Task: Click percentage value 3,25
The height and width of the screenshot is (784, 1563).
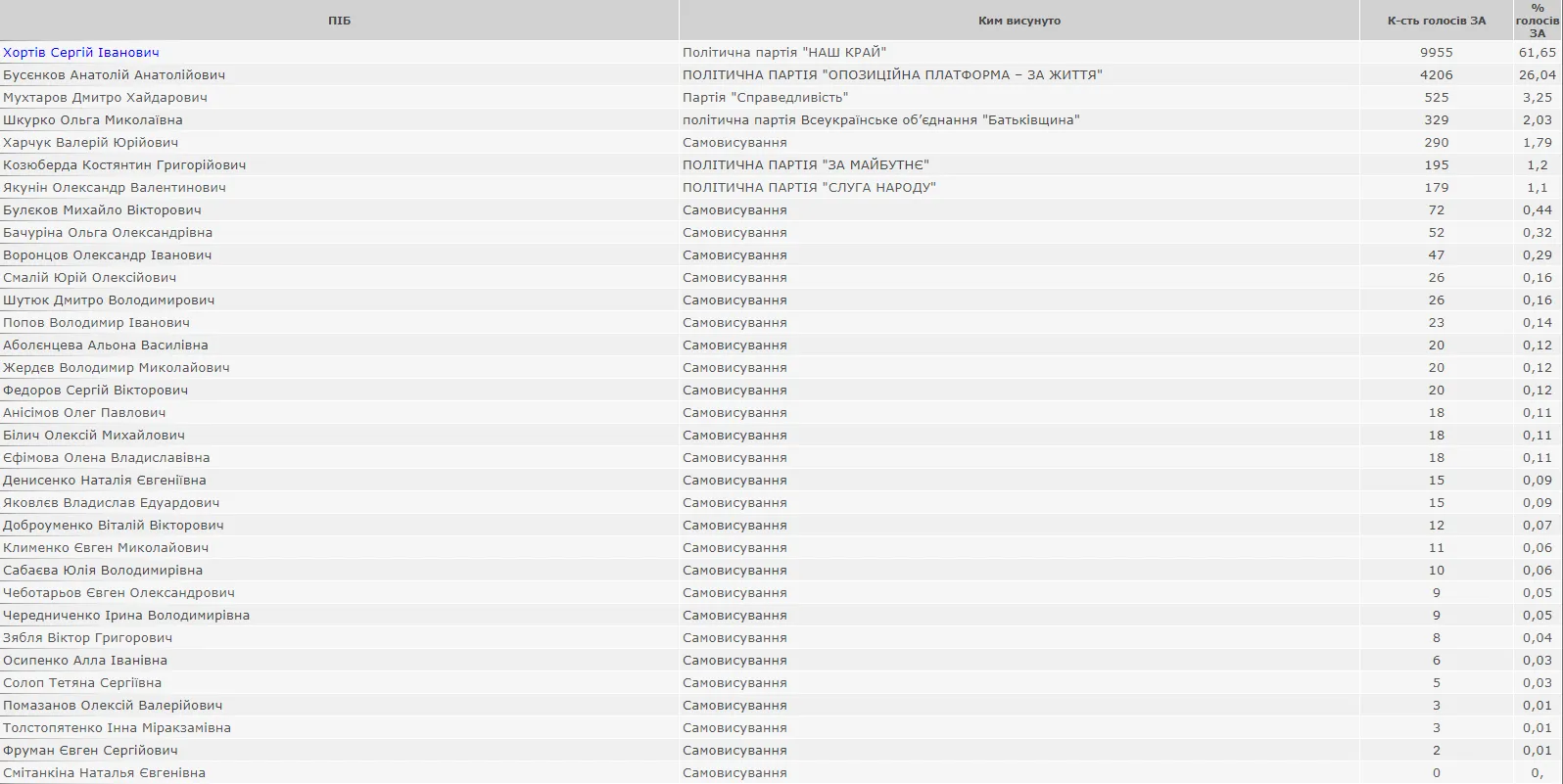Action: tap(1538, 98)
